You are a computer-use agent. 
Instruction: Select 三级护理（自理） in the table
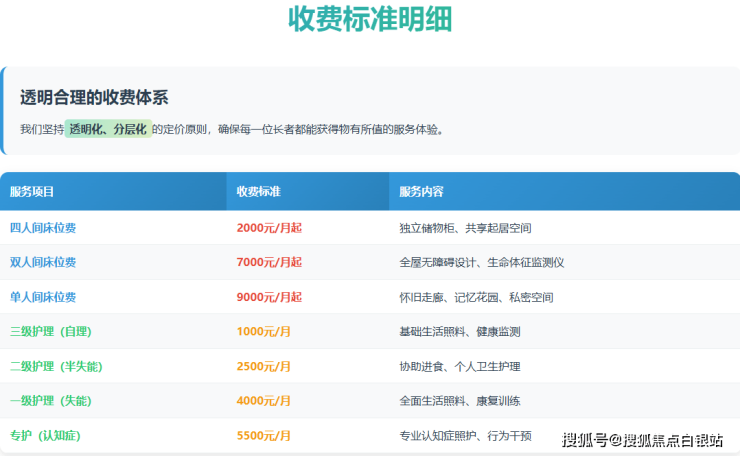click(x=50, y=332)
